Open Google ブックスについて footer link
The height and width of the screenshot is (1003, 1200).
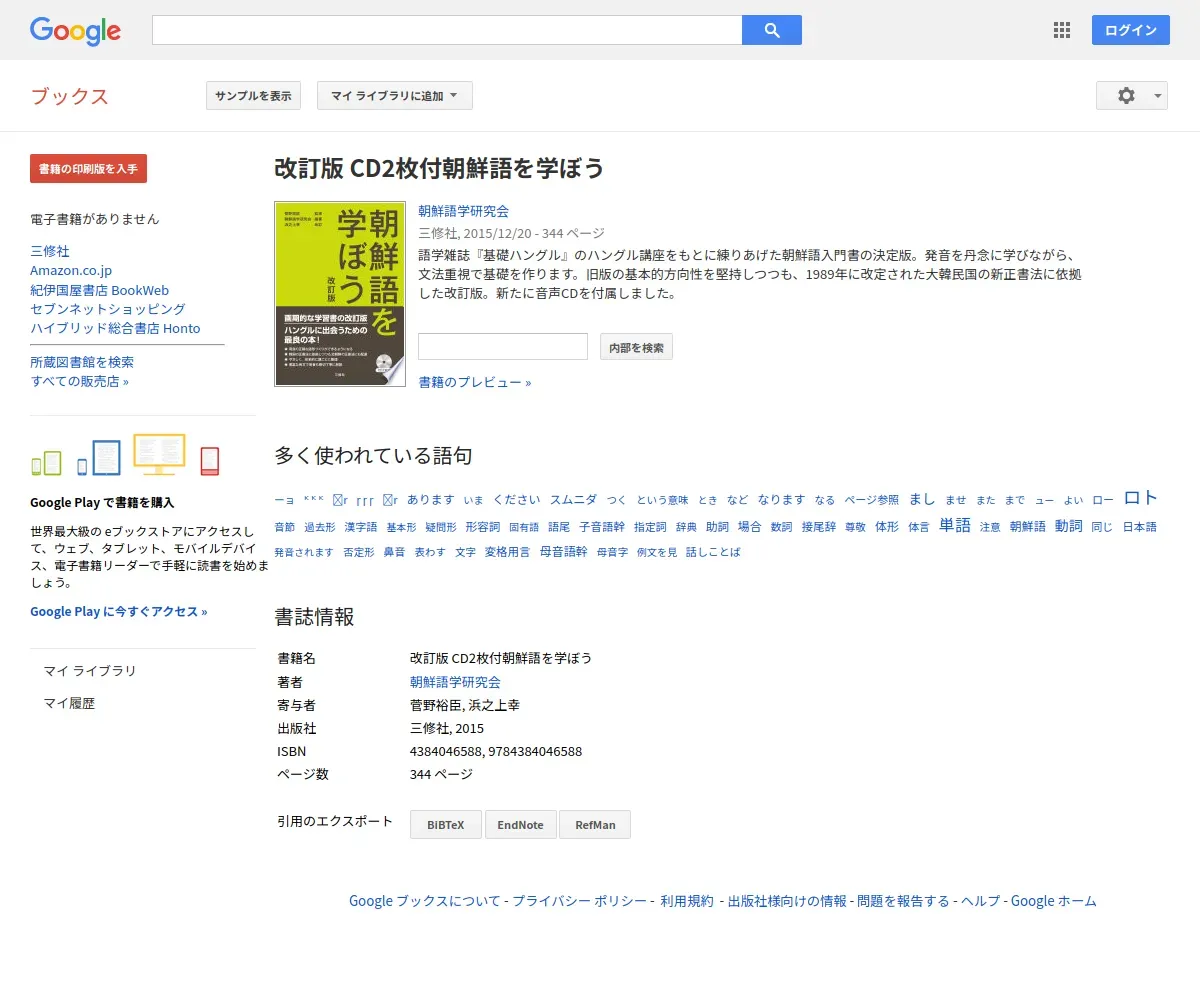coord(425,901)
